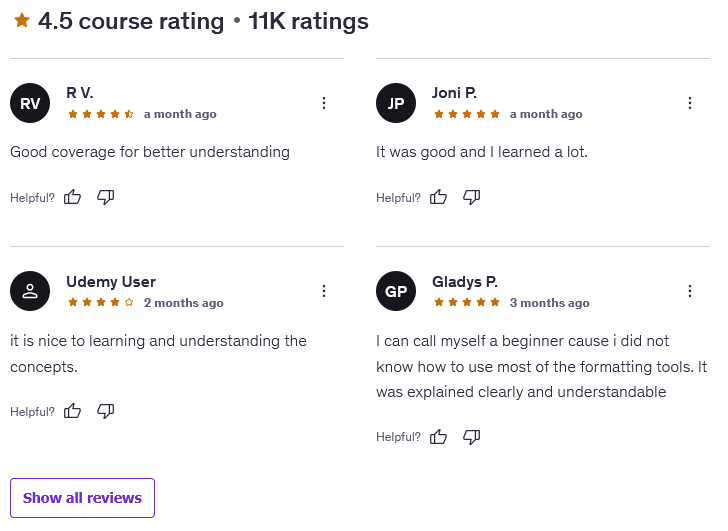Mark Gladys P.'s review as unhelpful
Viewport: 728px width, 531px height.
[x=472, y=436]
